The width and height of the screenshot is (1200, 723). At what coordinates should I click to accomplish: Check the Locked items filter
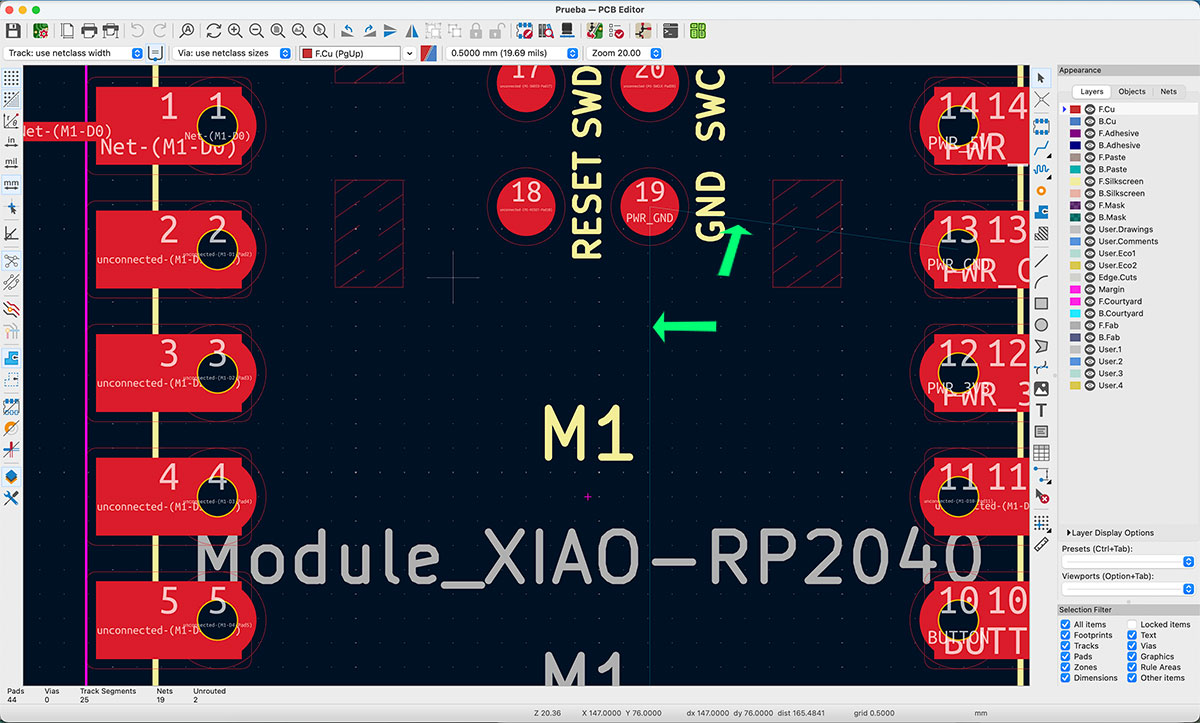[x=1132, y=624]
